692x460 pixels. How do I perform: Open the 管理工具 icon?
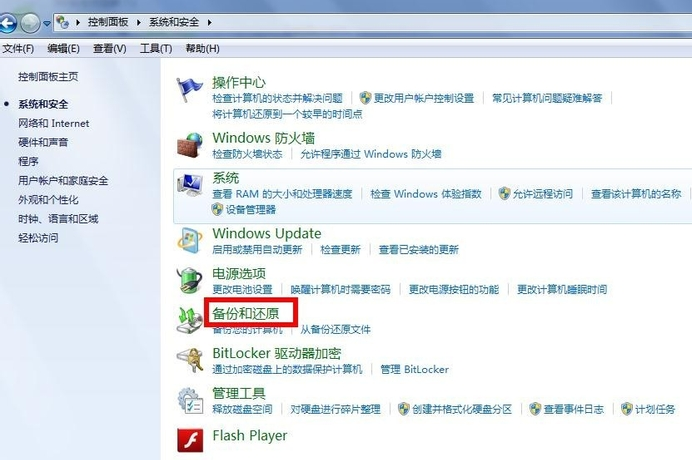190,400
